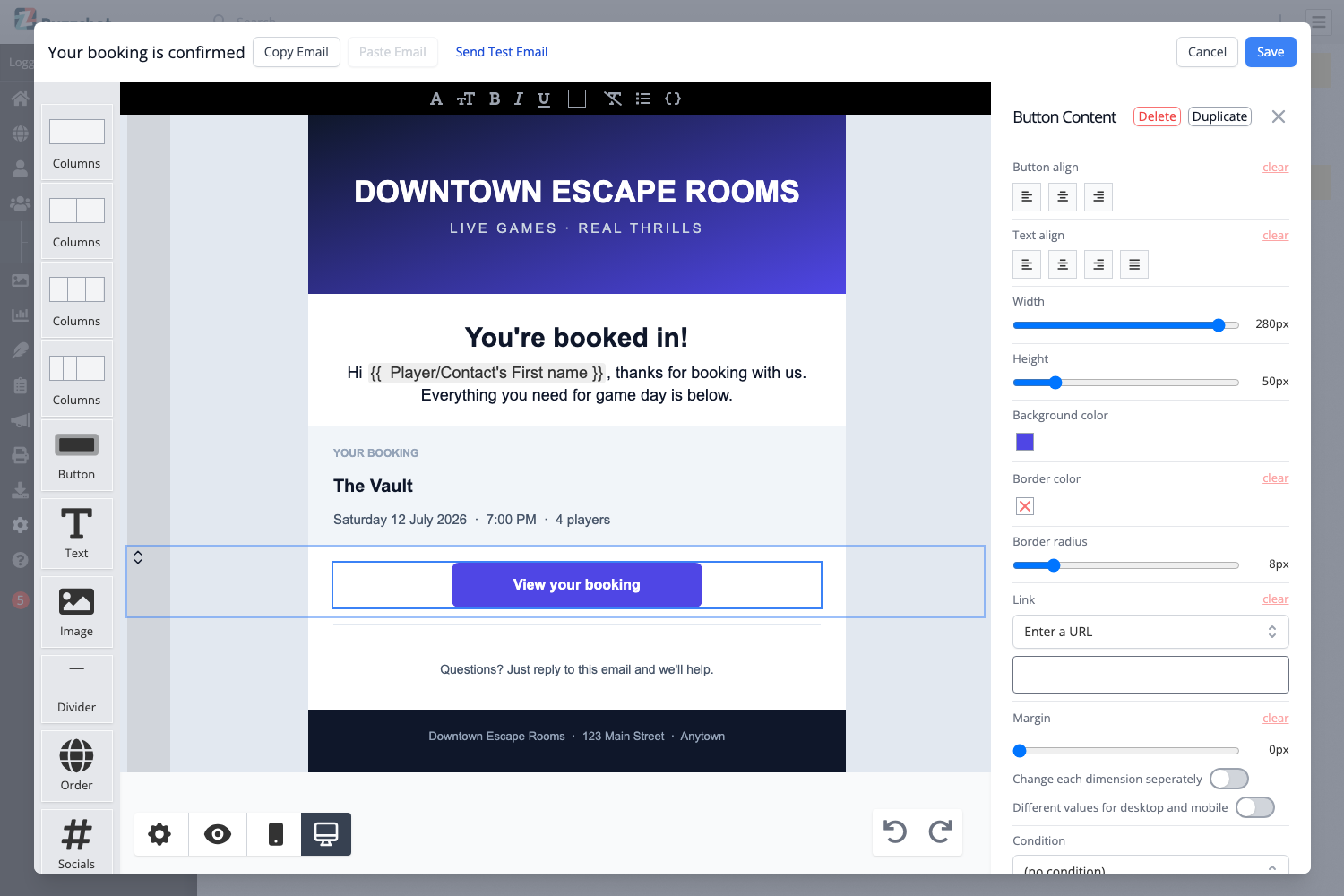This screenshot has width=1344, height=896.
Task: Open editor settings gear
Action: (x=159, y=834)
